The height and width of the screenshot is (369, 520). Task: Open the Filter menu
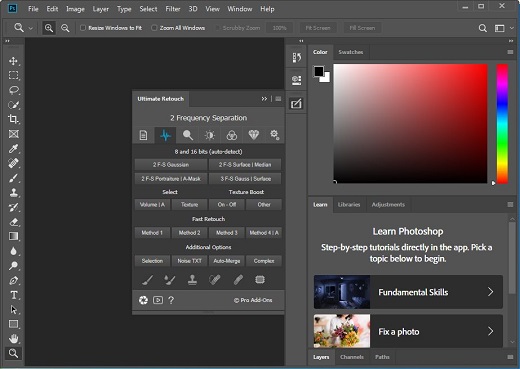tap(173, 9)
